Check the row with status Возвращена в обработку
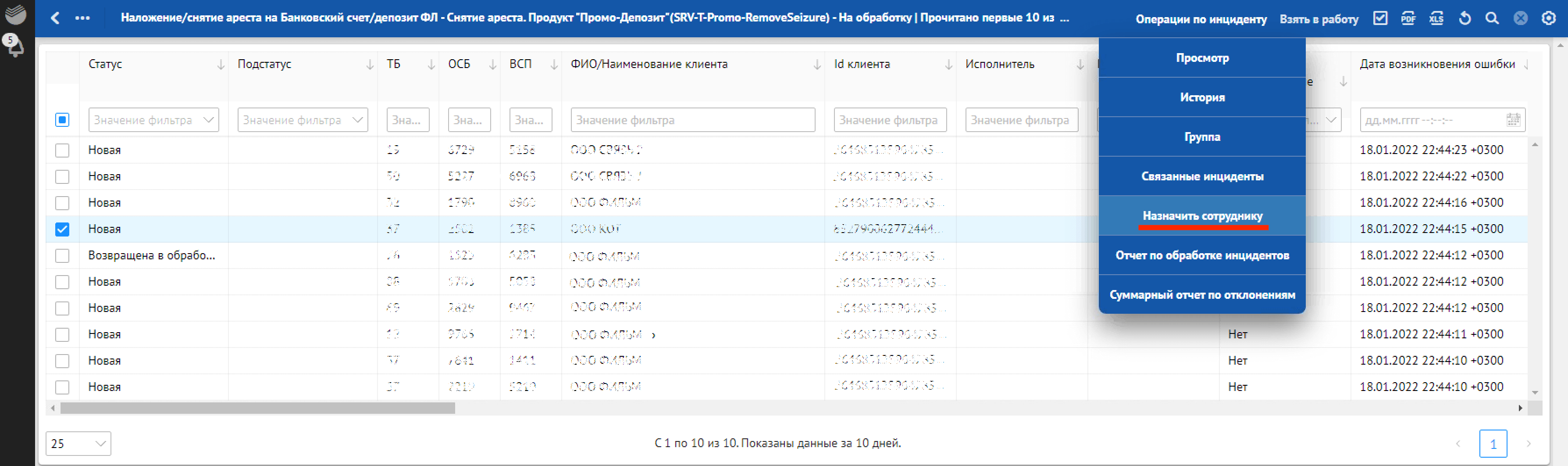Screen dimensions: 1568x466 coord(62,256)
